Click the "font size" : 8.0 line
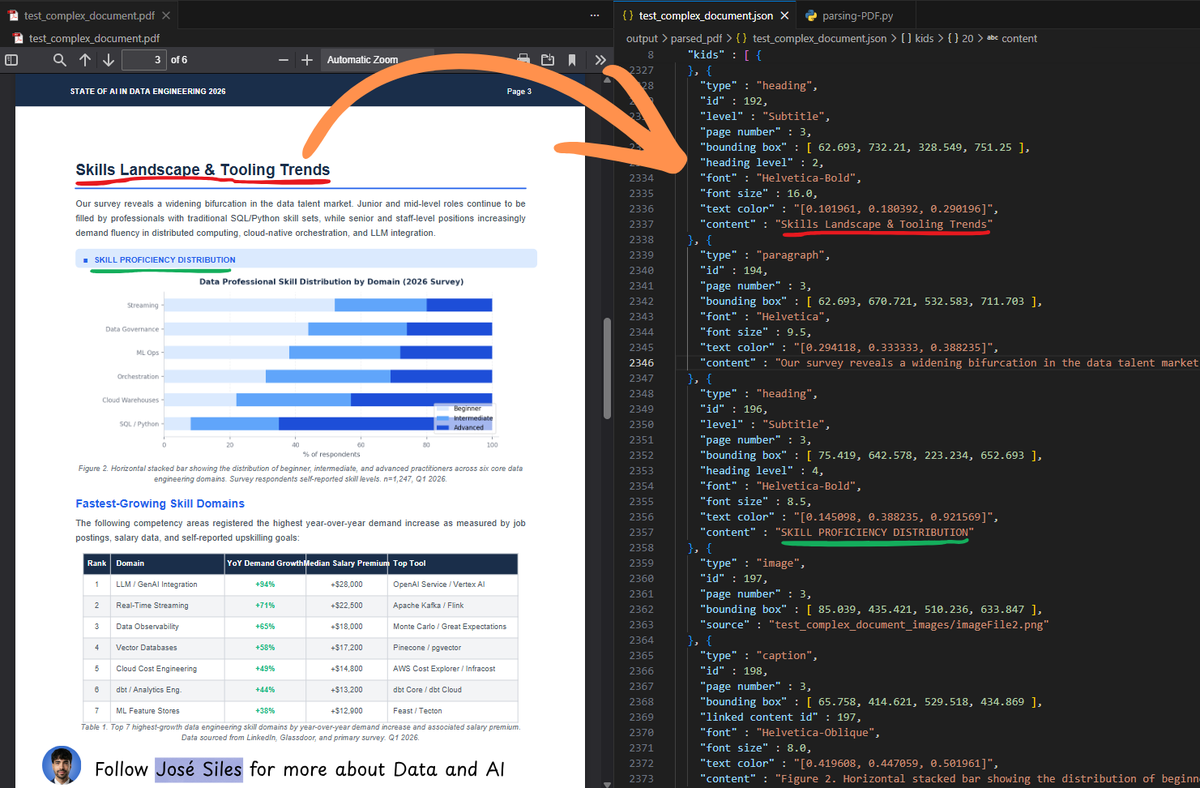Image resolution: width=1200 pixels, height=788 pixels. coord(757,748)
